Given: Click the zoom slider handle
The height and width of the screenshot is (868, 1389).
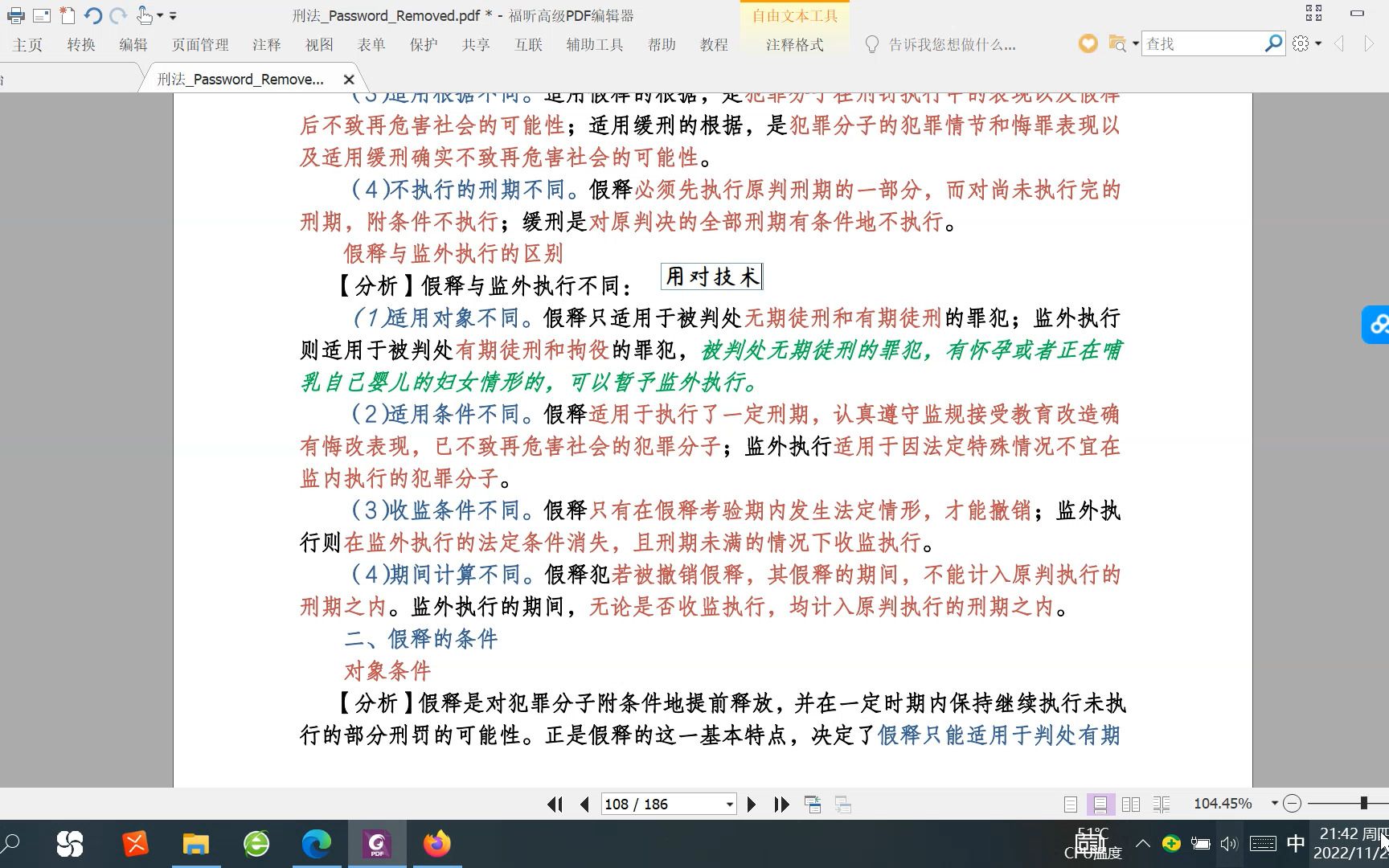Looking at the screenshot, I should point(1363,803).
